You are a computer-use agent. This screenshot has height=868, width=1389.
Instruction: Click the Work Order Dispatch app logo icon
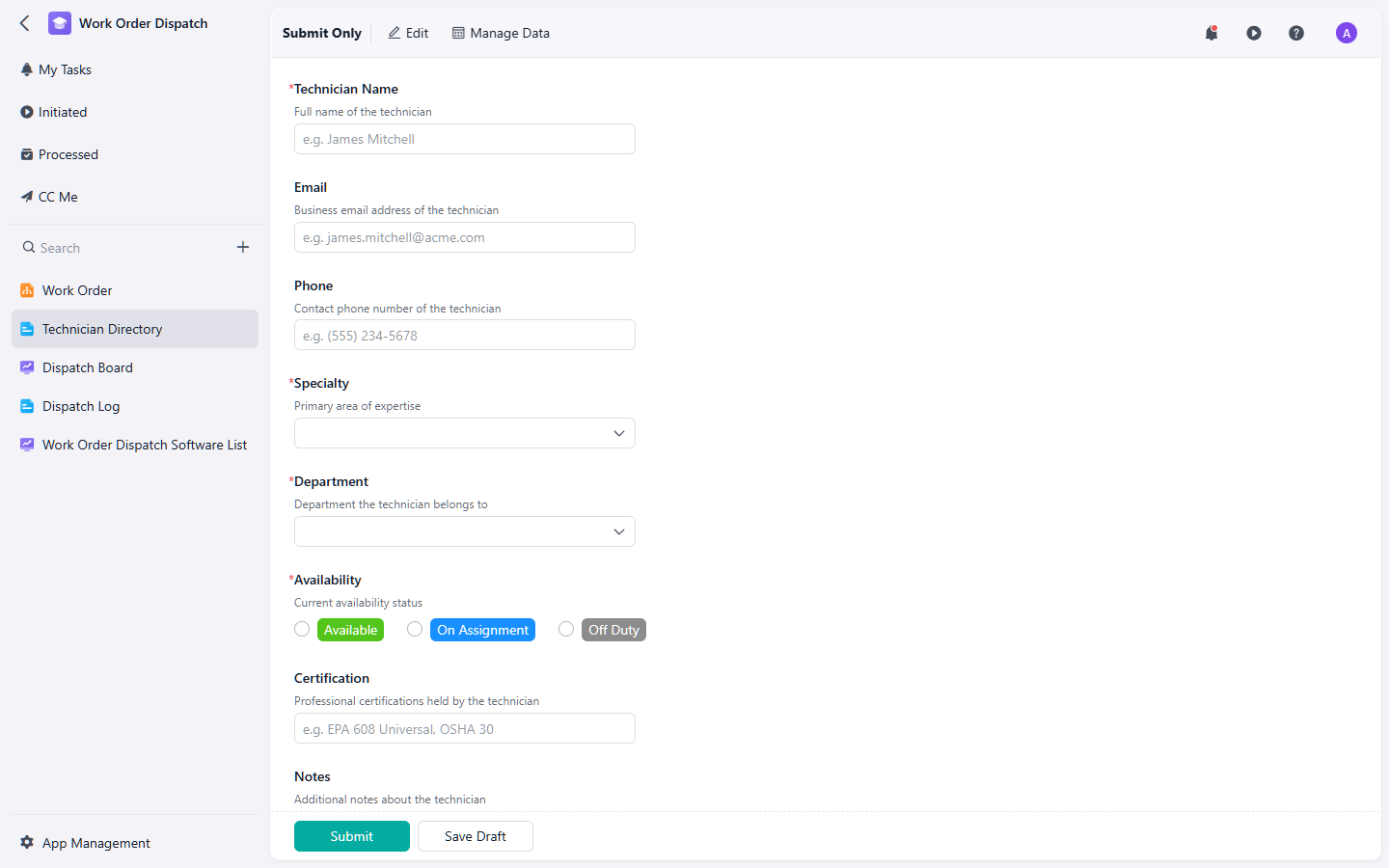60,23
